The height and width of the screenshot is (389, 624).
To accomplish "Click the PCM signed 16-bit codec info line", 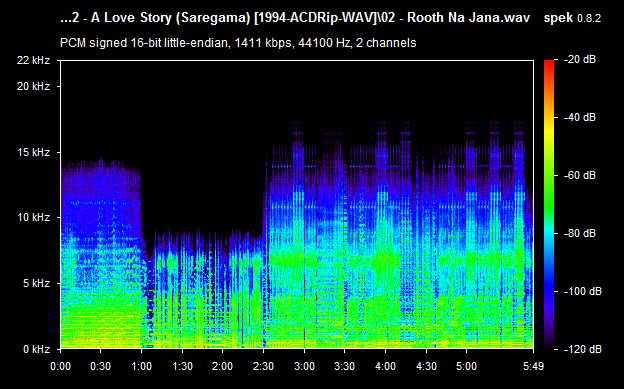I will 238,43.
